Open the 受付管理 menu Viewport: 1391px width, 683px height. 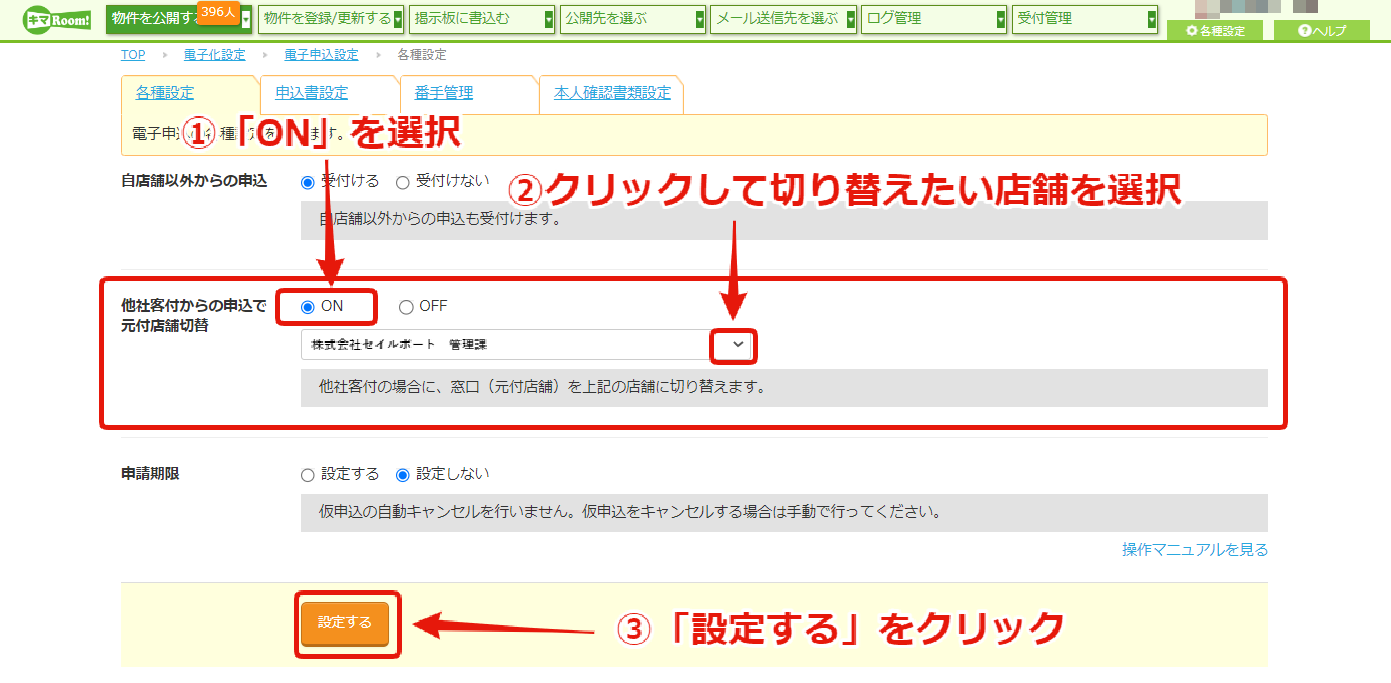(1086, 19)
